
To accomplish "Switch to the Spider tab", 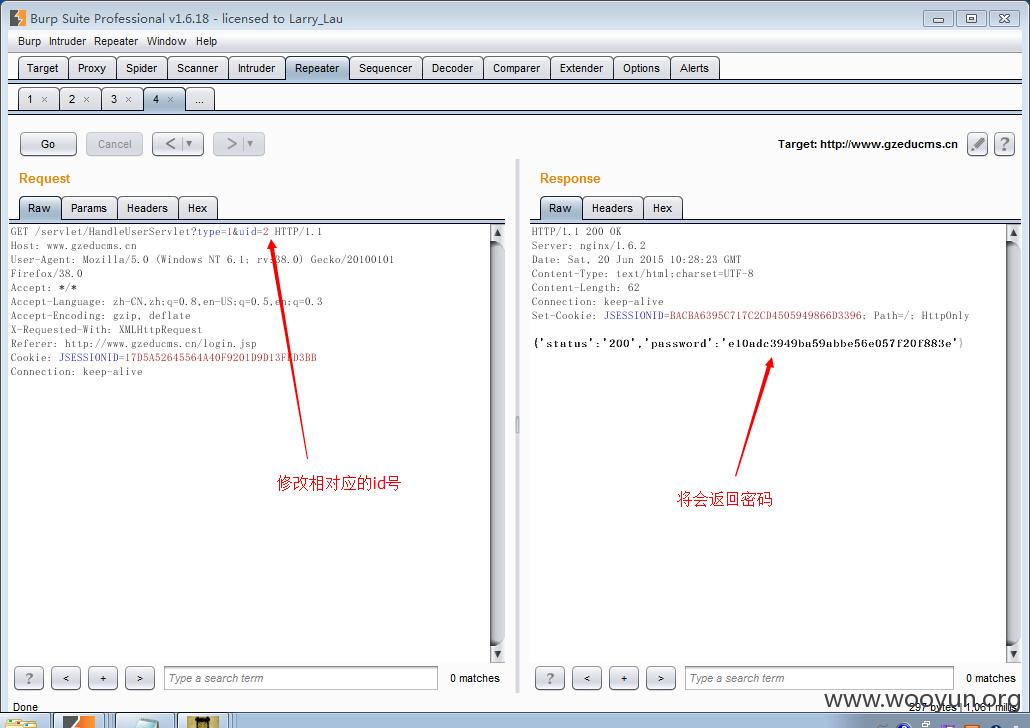I will 142,68.
